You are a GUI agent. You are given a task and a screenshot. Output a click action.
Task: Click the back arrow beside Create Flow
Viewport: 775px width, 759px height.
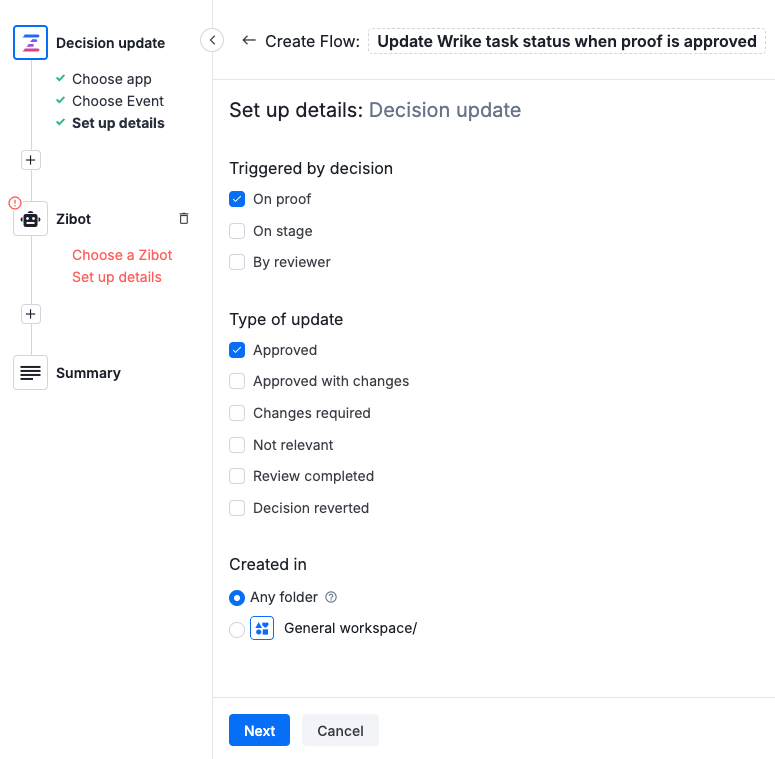click(x=249, y=41)
